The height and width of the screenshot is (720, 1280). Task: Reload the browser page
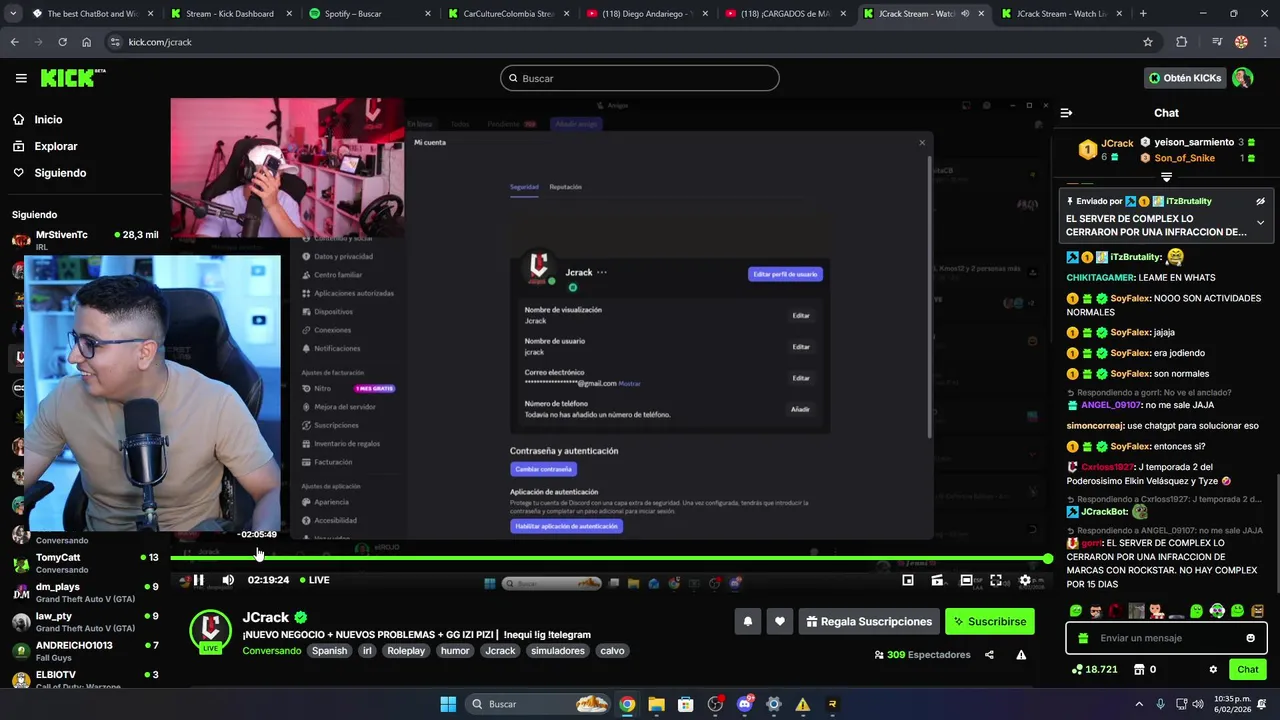point(62,42)
